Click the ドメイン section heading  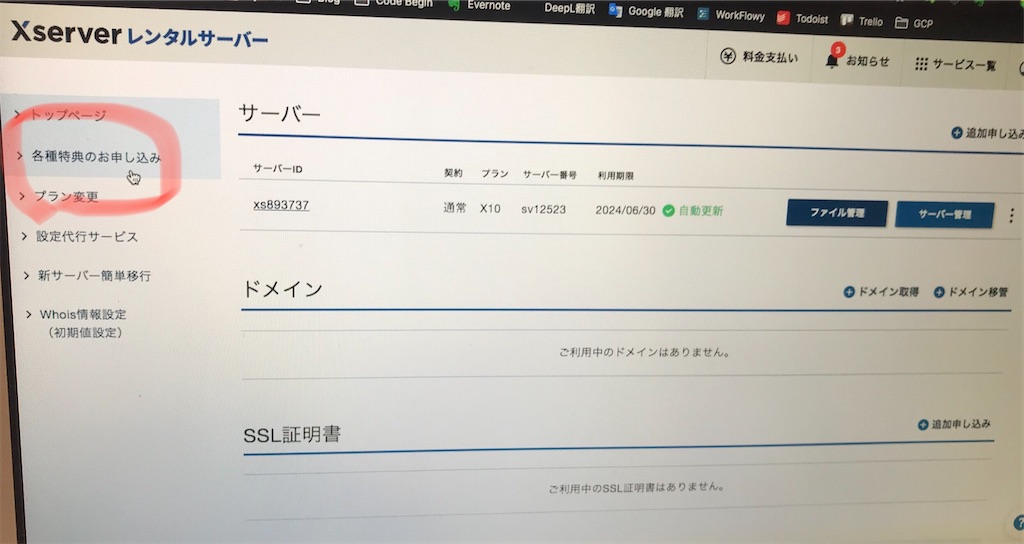tap(282, 288)
